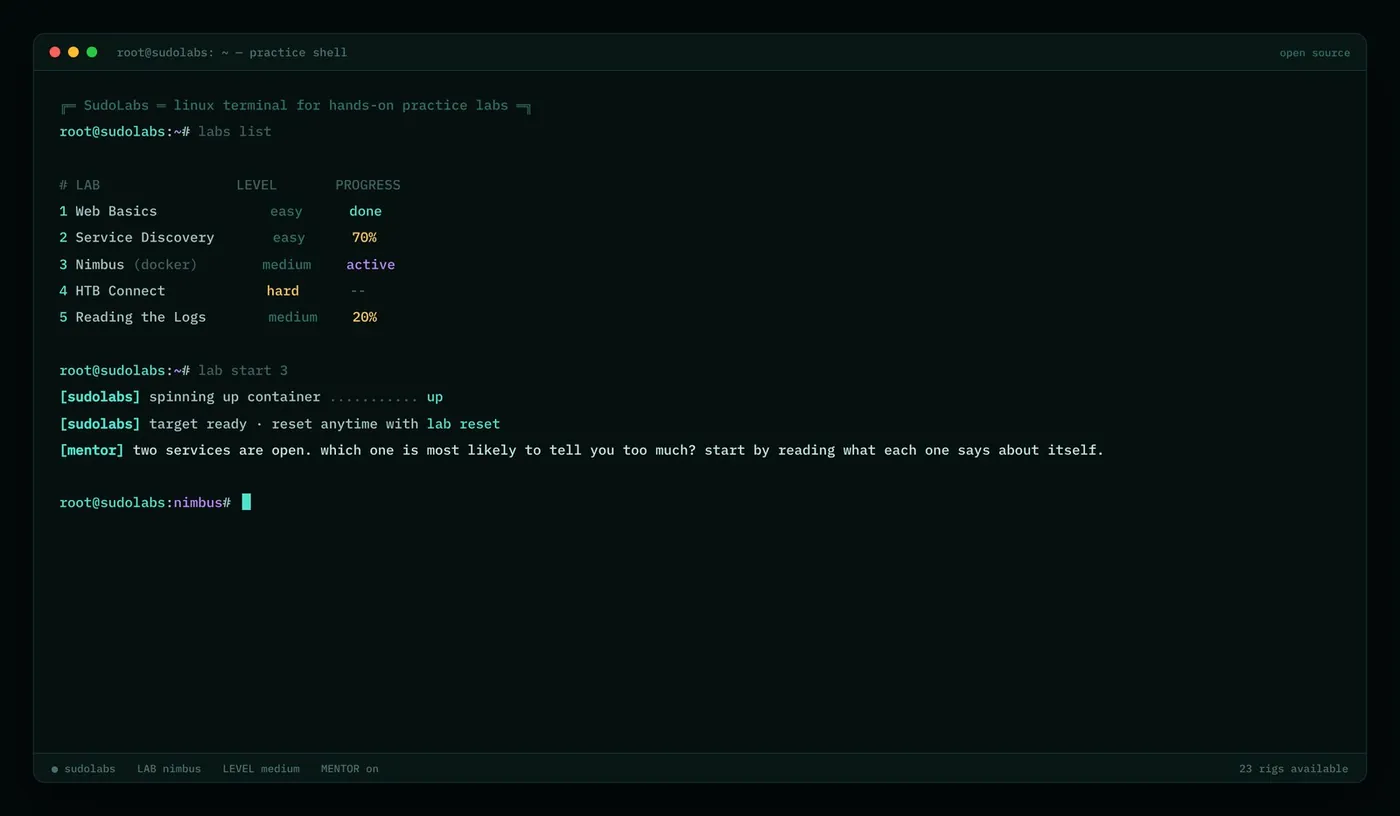The height and width of the screenshot is (816, 1400).
Task: Click the '(docker)' tag next to Nimbus
Action: tap(165, 264)
